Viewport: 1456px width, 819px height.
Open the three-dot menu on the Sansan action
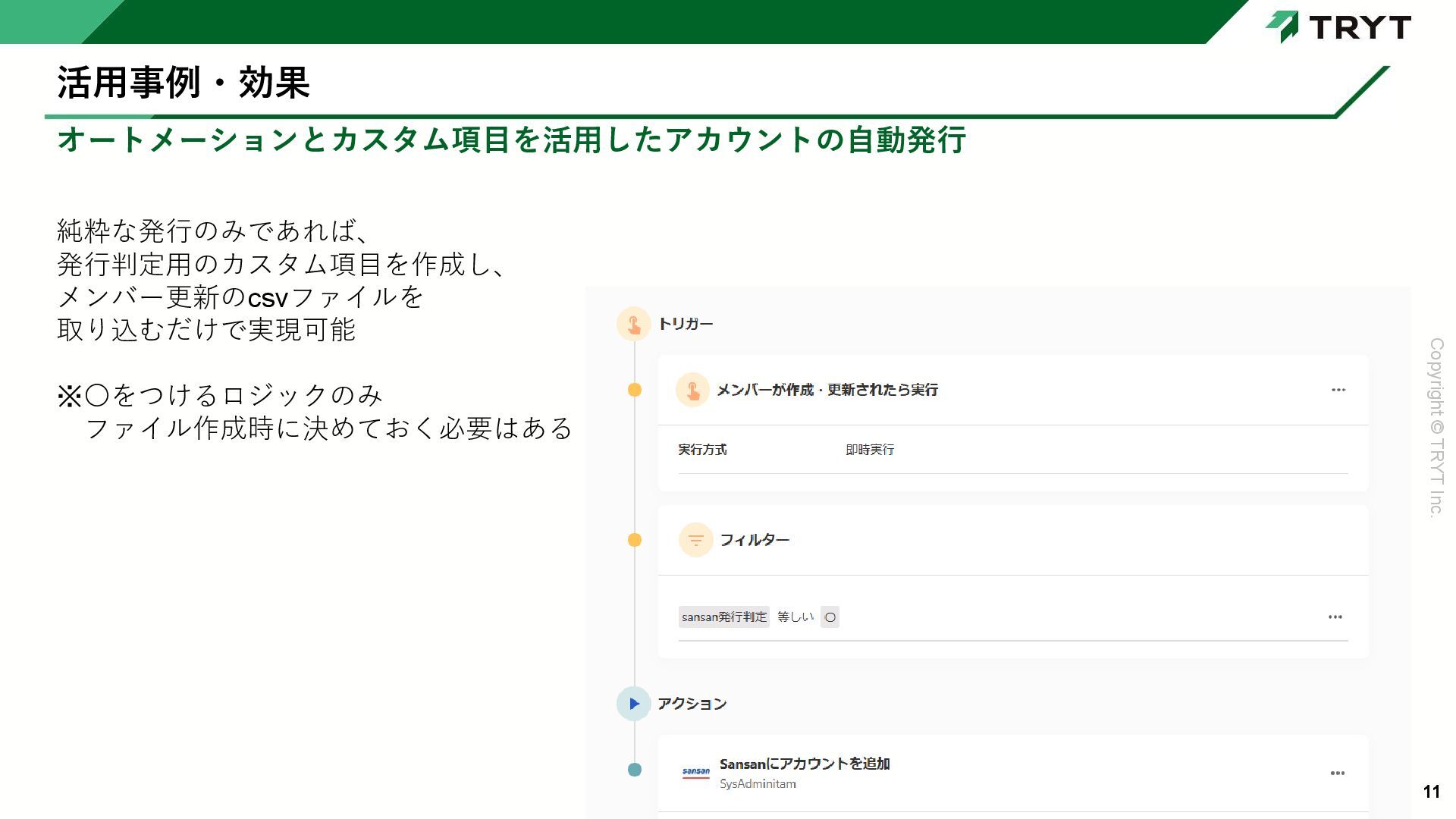[1337, 773]
